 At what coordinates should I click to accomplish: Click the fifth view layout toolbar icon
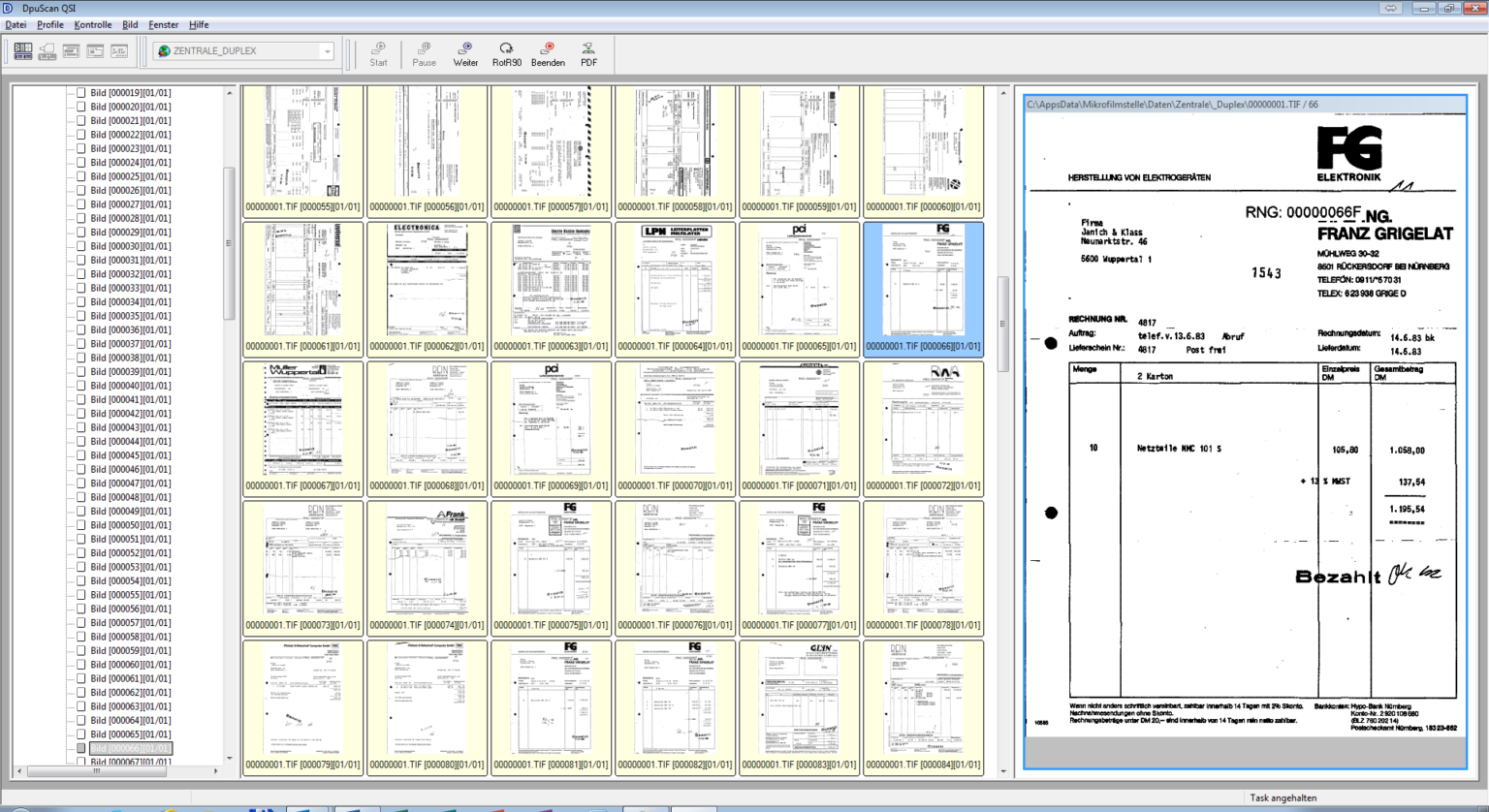119,50
